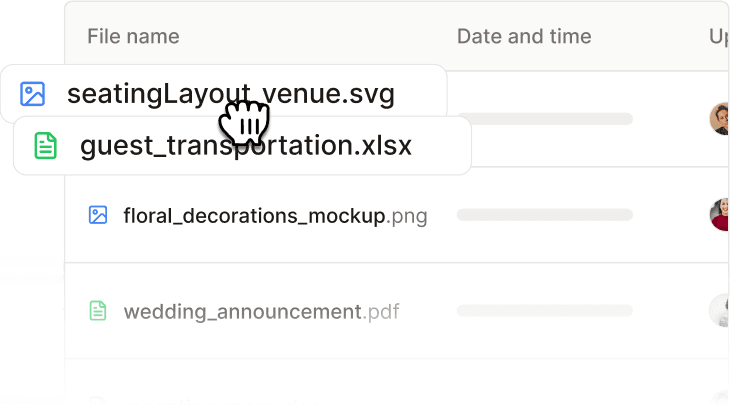730x406 pixels.
Task: Open floral_decorations_mockup.png file
Action: point(275,216)
